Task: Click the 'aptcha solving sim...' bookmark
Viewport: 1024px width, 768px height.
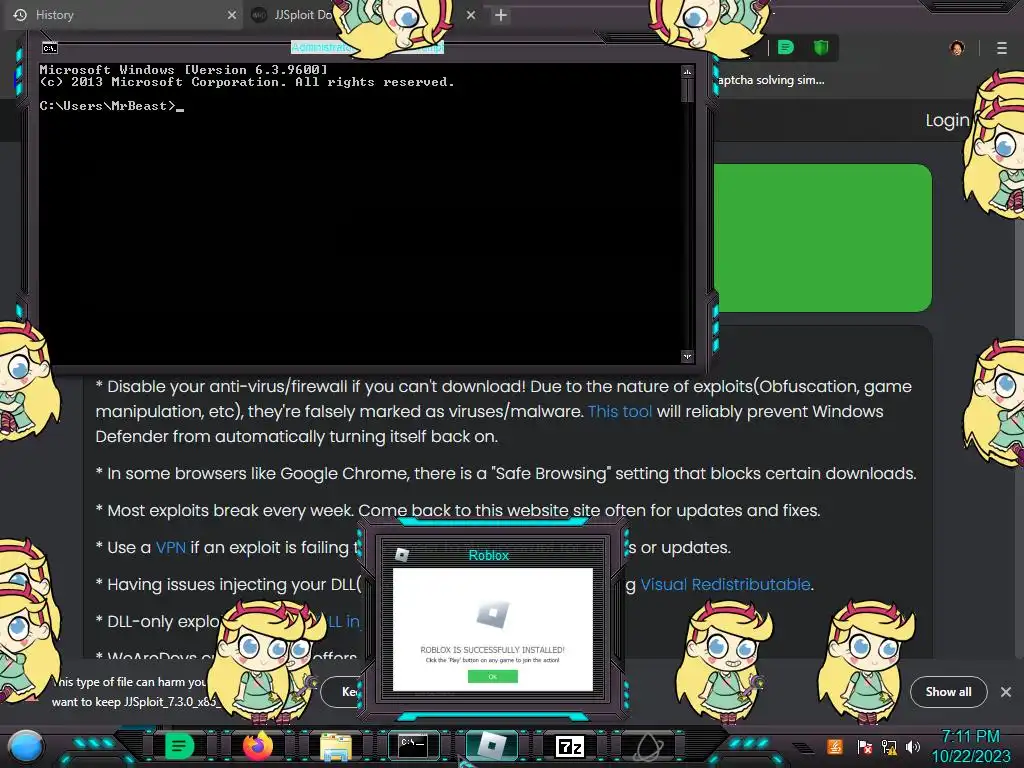Action: [x=771, y=80]
